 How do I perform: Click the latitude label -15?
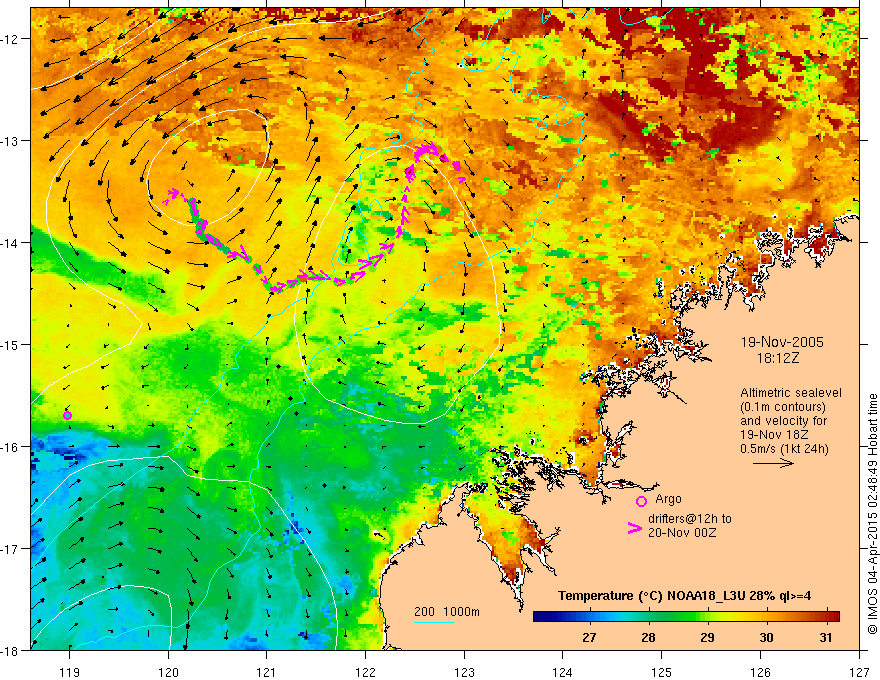click(x=11, y=344)
